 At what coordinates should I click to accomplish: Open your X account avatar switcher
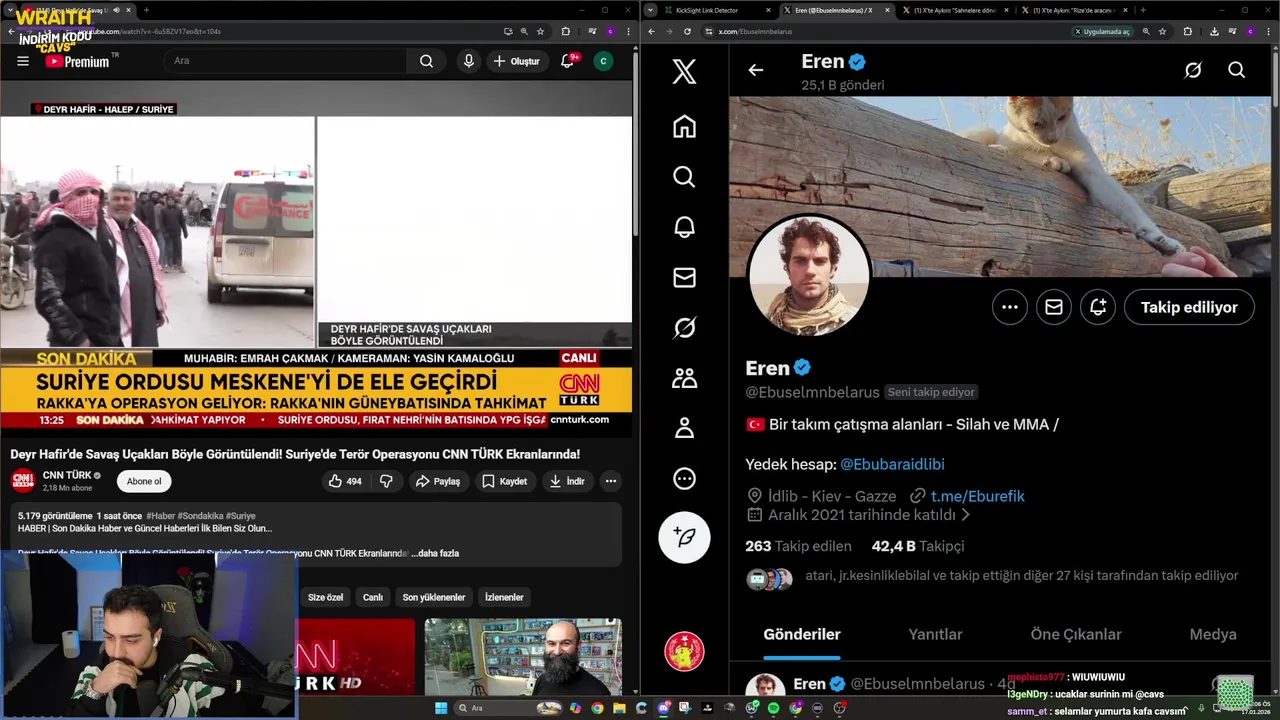coord(684,652)
